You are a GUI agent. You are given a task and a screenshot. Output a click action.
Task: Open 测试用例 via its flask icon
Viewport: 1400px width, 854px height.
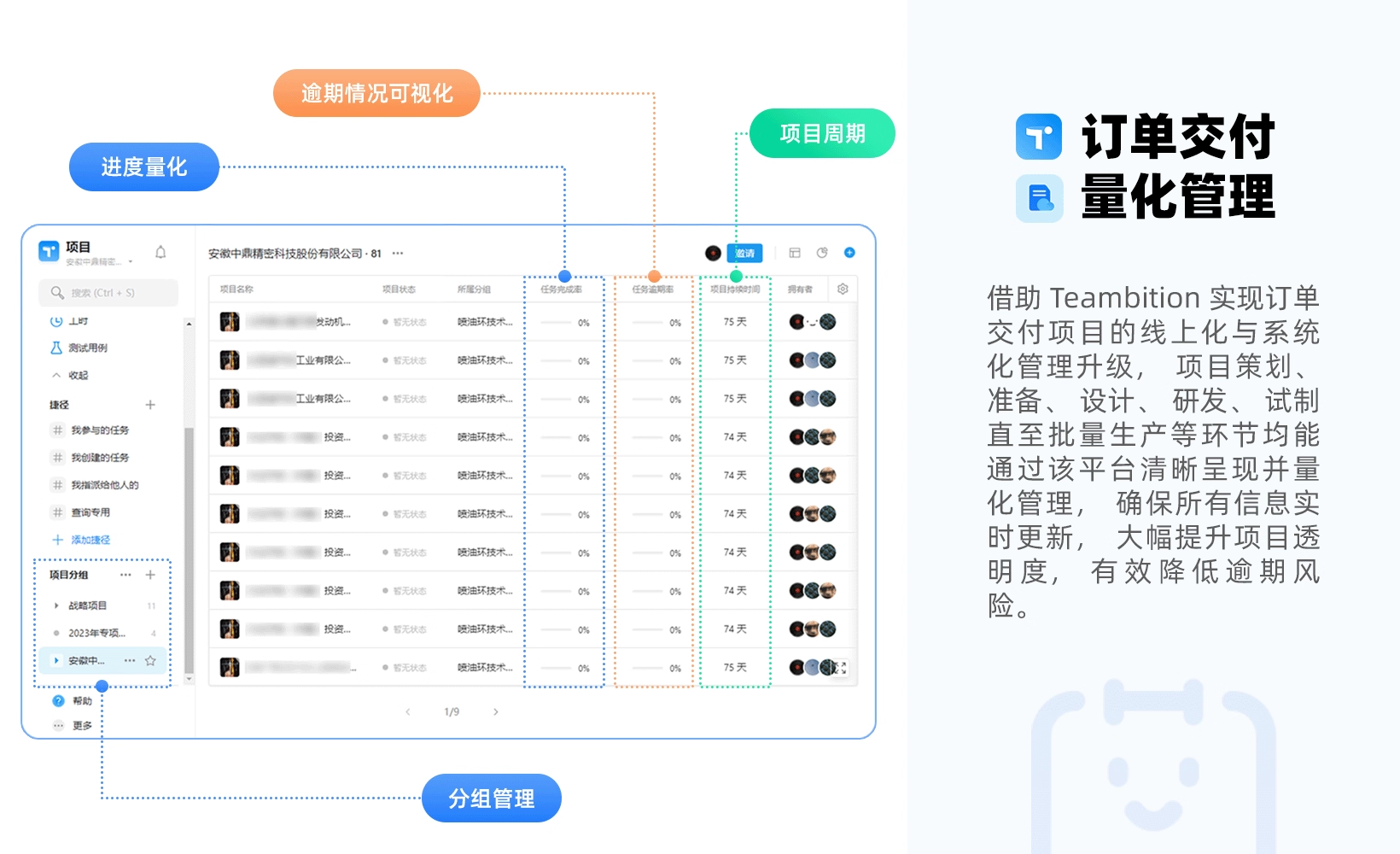pos(56,348)
